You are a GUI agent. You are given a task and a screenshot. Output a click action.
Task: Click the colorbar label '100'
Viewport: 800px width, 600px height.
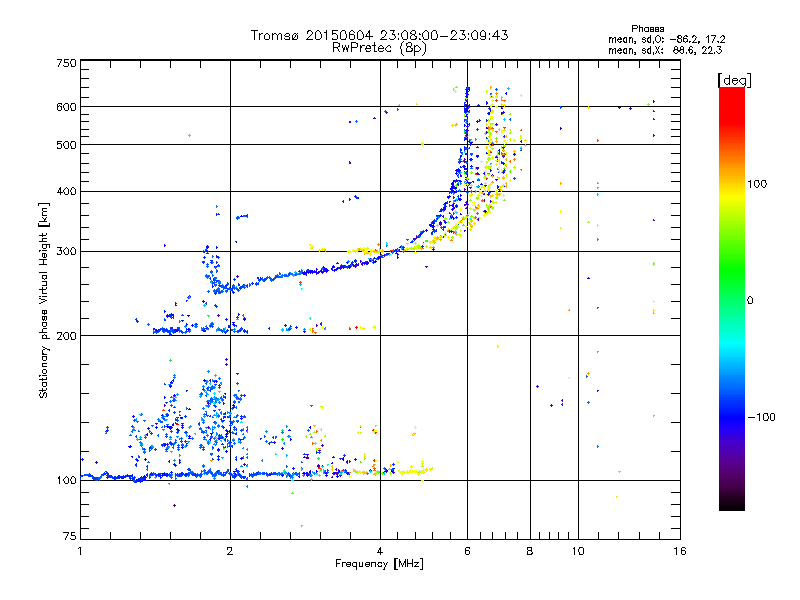point(757,184)
